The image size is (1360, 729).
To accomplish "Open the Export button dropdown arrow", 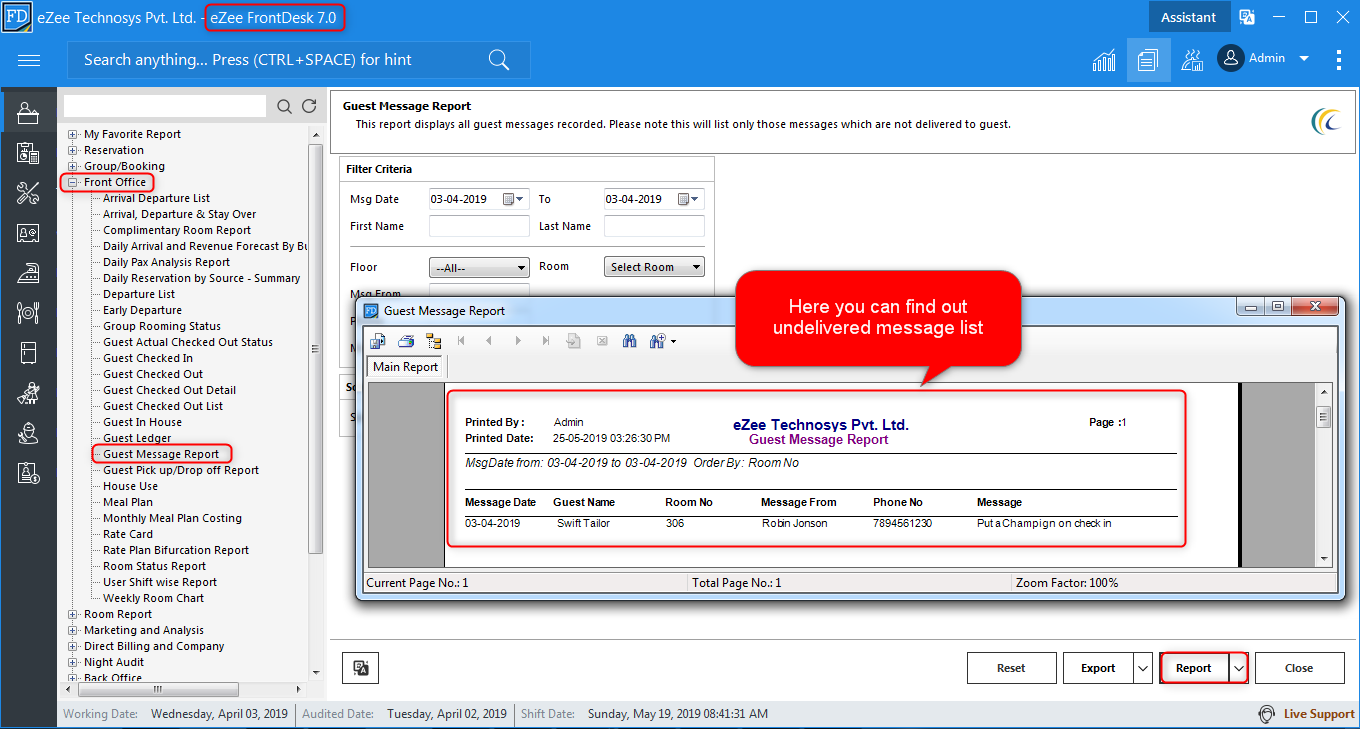I will [1143, 668].
